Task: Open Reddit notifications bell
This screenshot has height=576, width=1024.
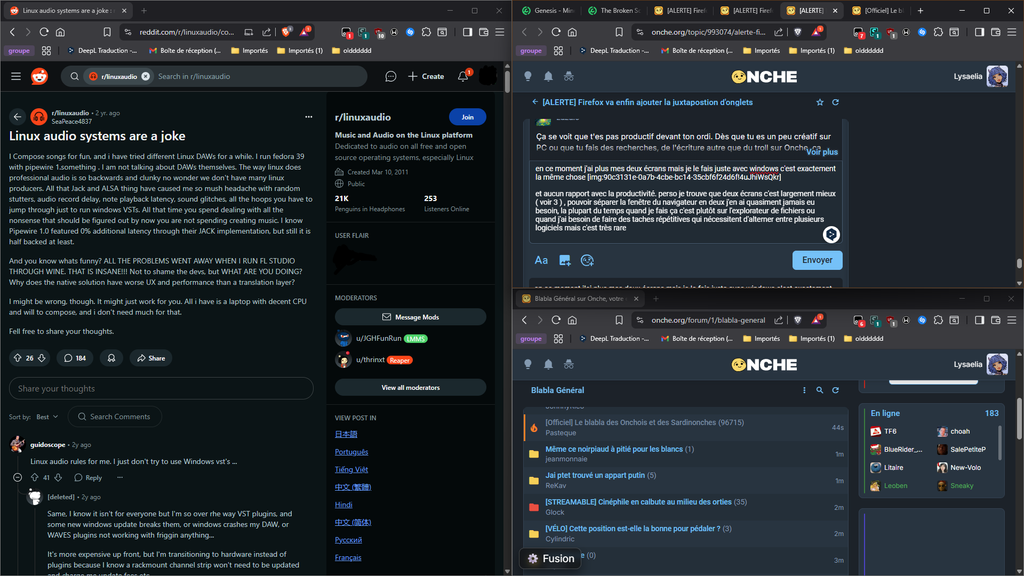Action: coord(463,76)
